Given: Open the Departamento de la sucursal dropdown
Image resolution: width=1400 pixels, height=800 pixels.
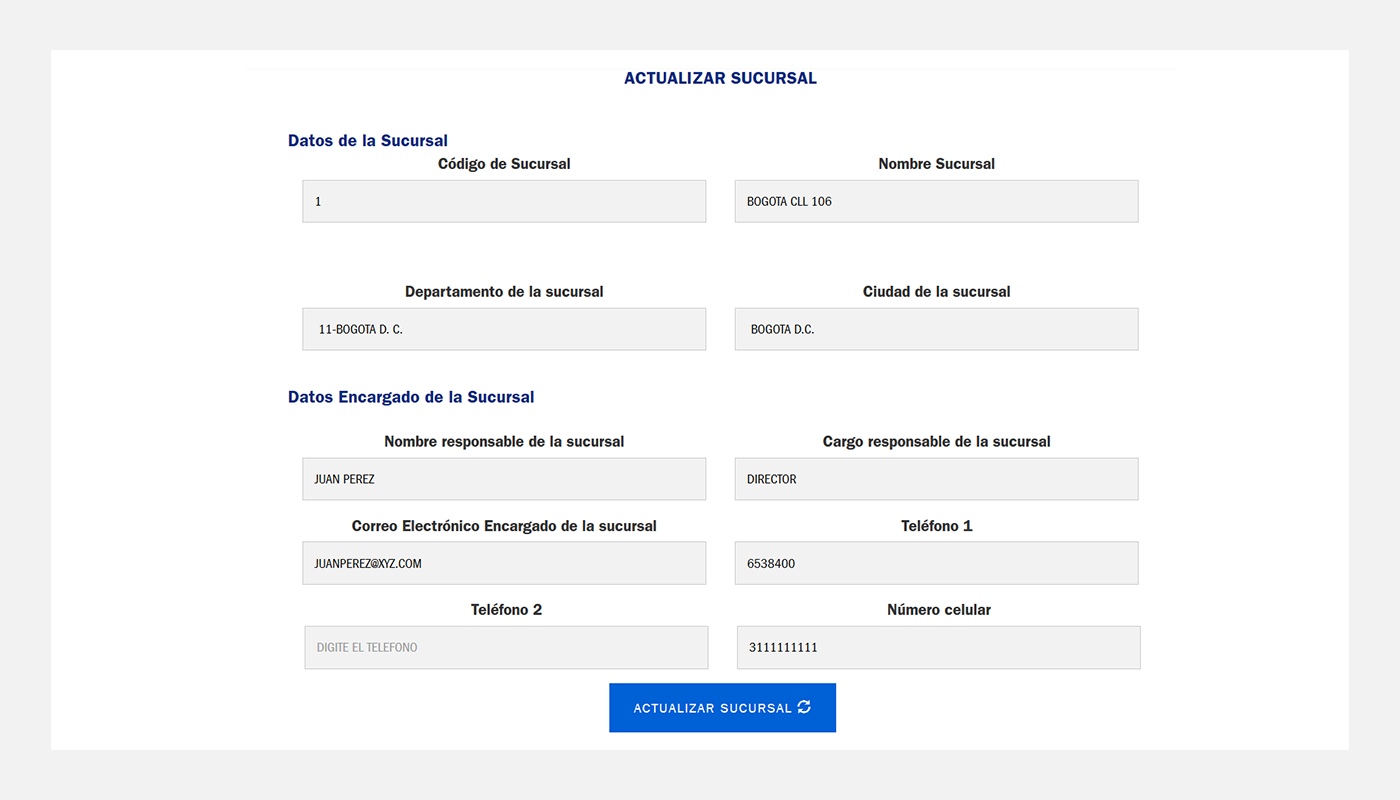Looking at the screenshot, I should coord(504,329).
